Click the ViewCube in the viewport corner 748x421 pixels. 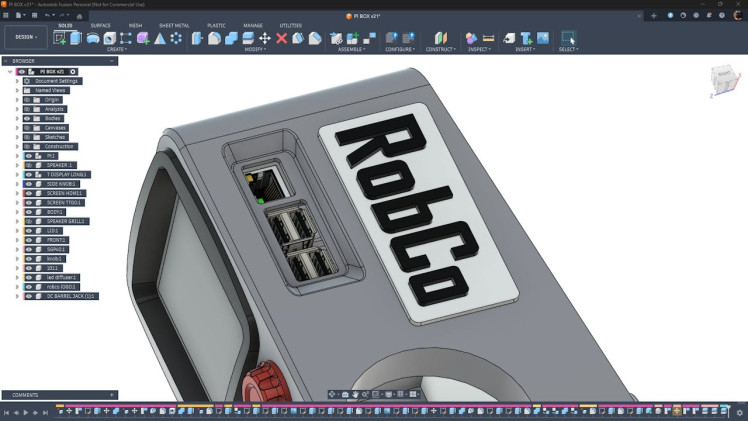[x=723, y=78]
